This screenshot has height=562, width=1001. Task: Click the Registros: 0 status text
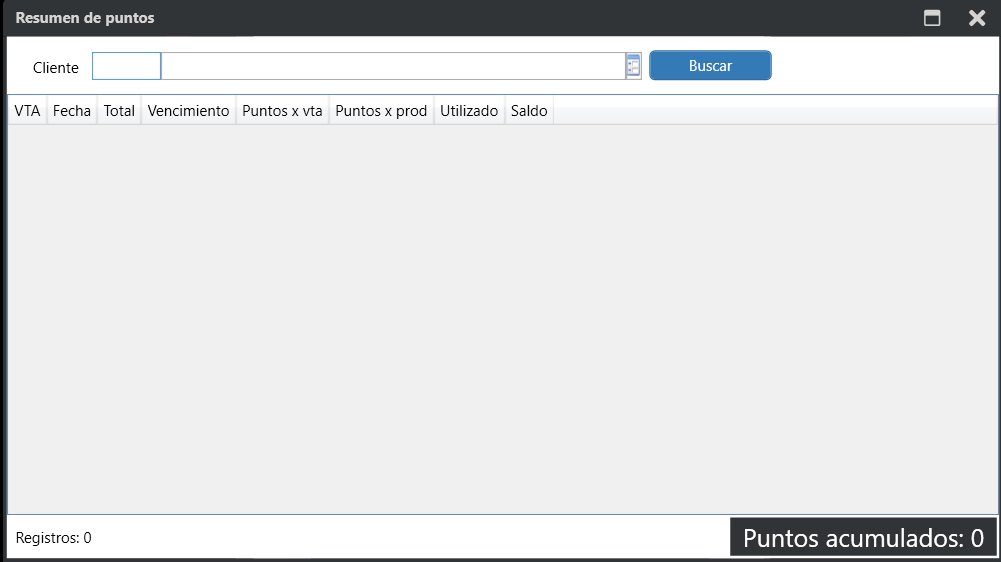[54, 538]
